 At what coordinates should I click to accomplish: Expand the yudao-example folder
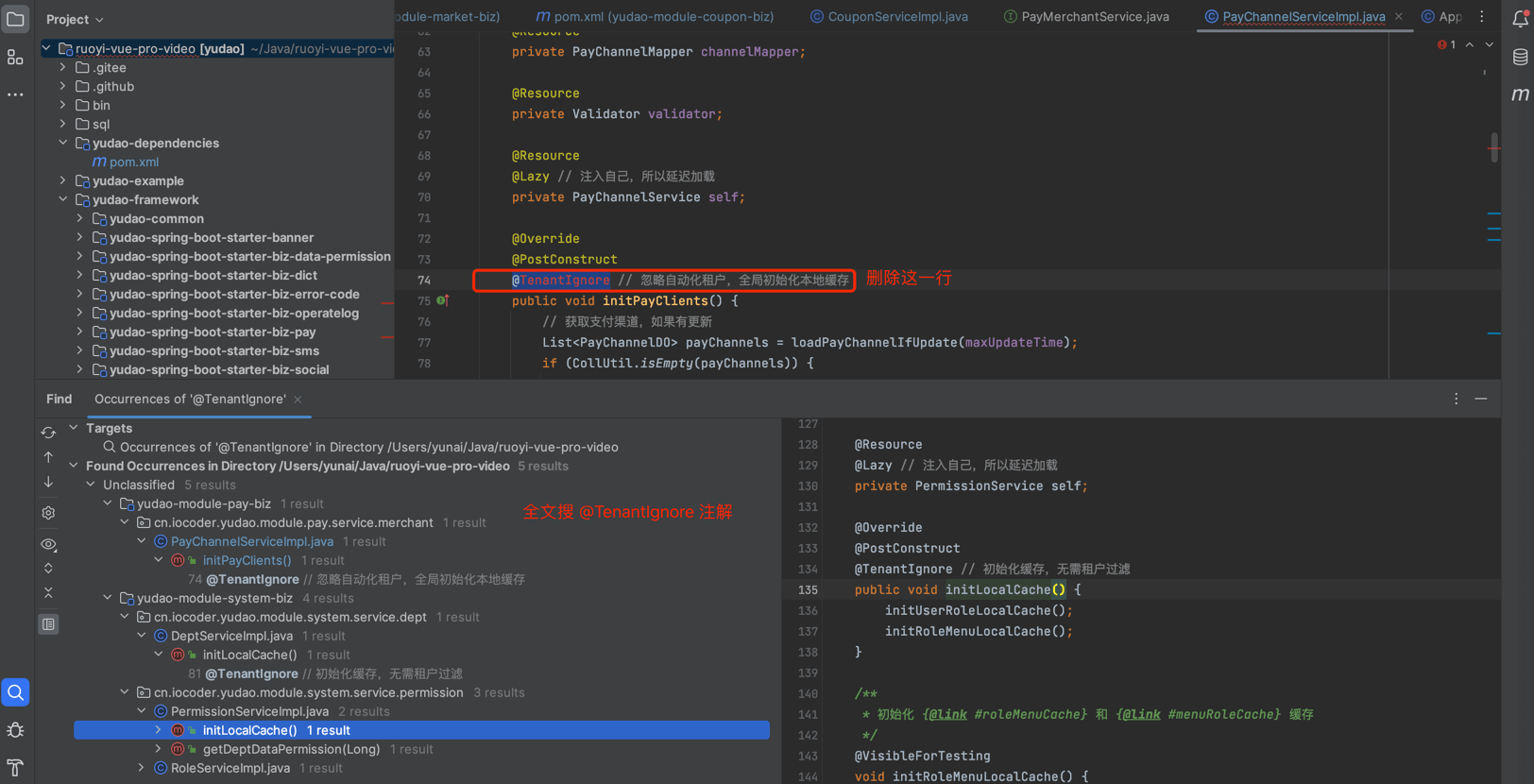click(63, 180)
